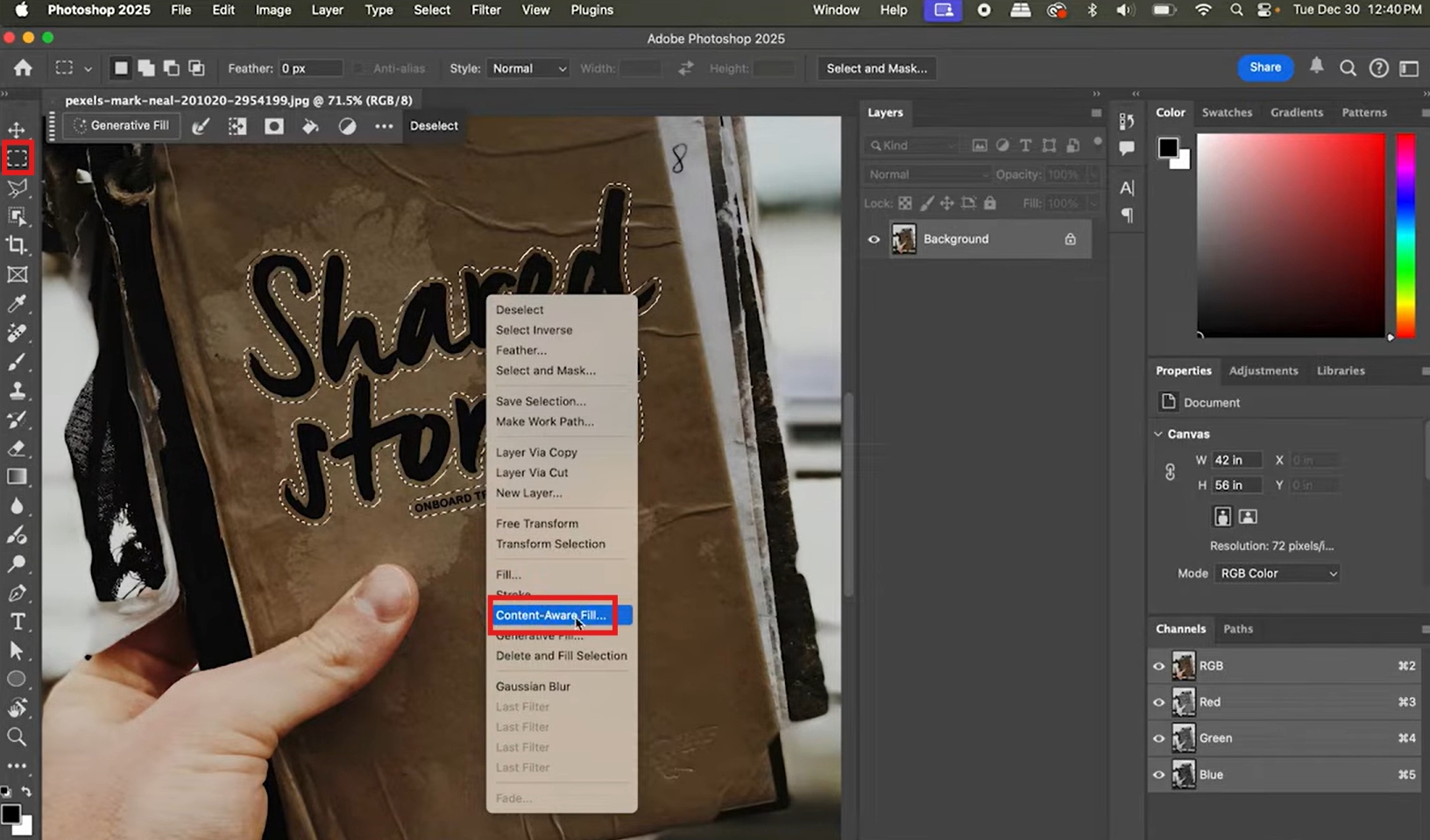Click the rainbow hue slider strip

(x=1405, y=236)
